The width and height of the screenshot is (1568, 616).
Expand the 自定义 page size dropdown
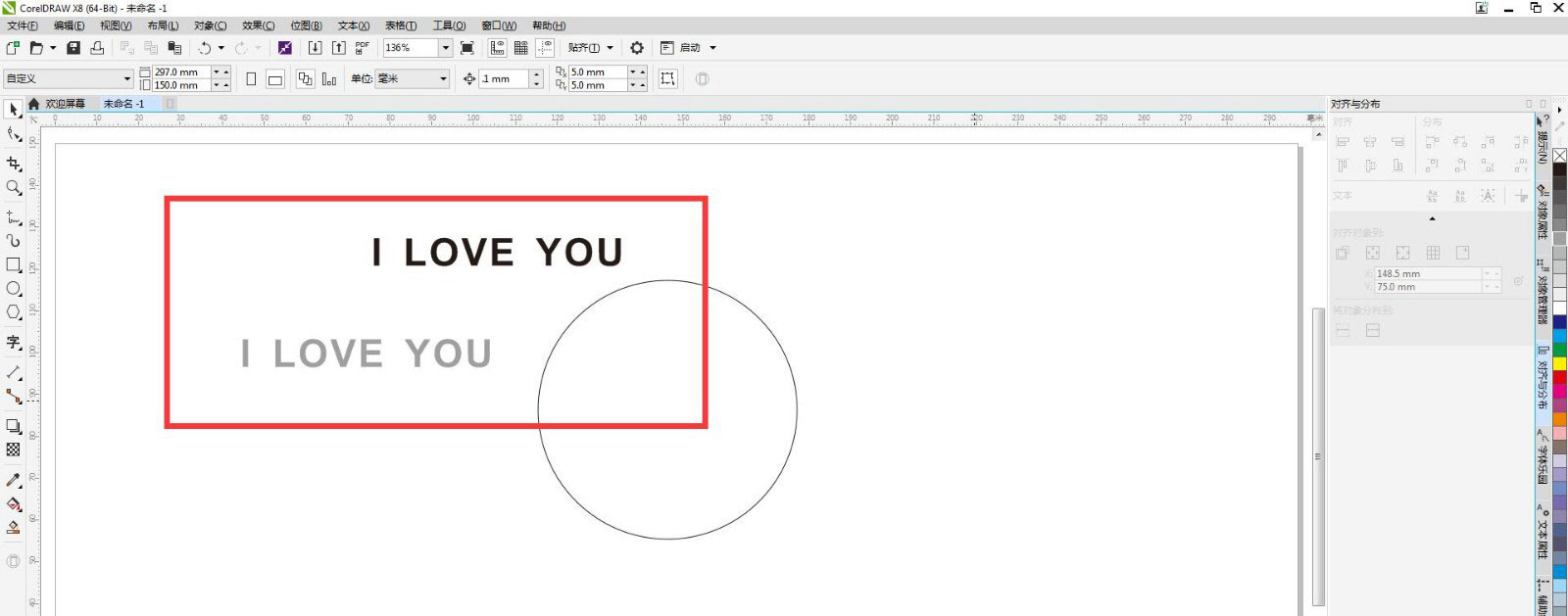126,79
